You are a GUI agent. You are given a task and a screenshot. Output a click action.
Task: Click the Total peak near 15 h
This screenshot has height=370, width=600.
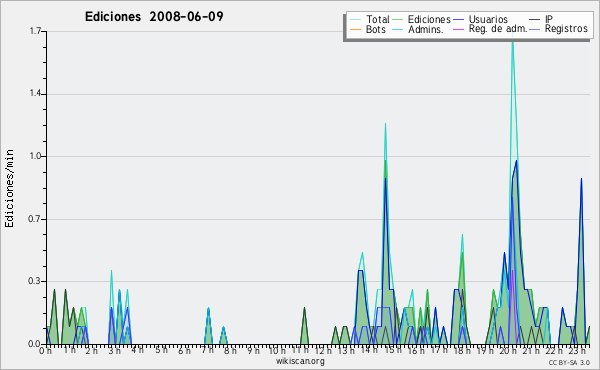click(385, 124)
